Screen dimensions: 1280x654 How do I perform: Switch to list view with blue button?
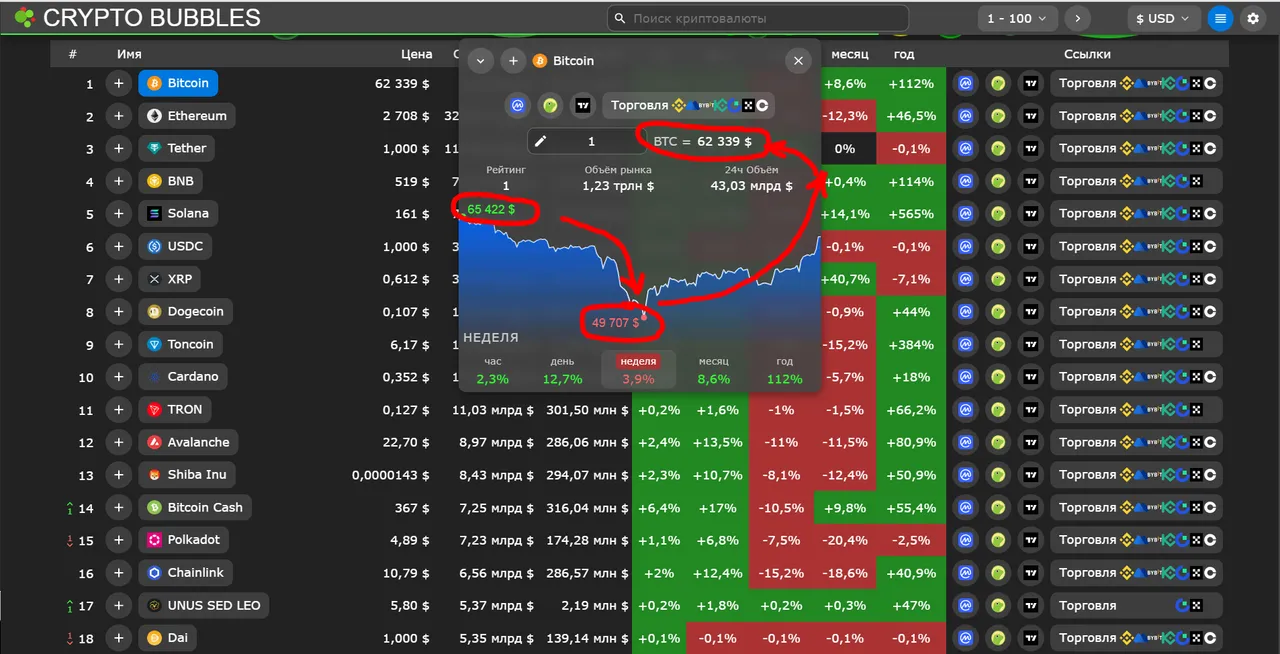1219,18
